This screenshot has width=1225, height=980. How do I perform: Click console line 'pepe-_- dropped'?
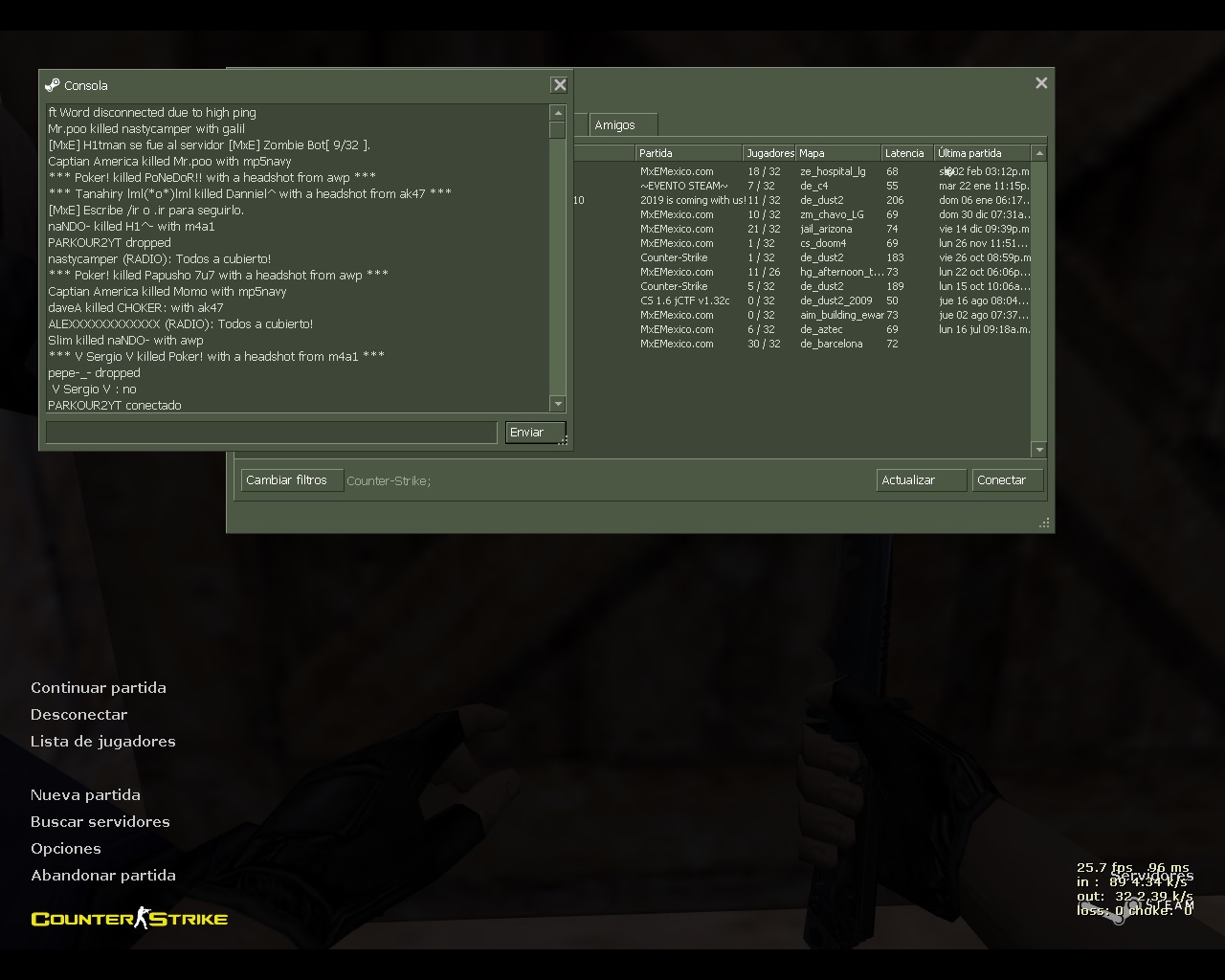pyautogui.click(x=94, y=372)
